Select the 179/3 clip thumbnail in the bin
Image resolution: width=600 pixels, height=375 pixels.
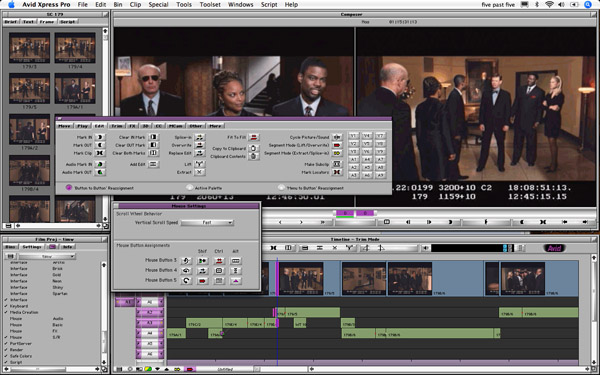tap(29, 48)
